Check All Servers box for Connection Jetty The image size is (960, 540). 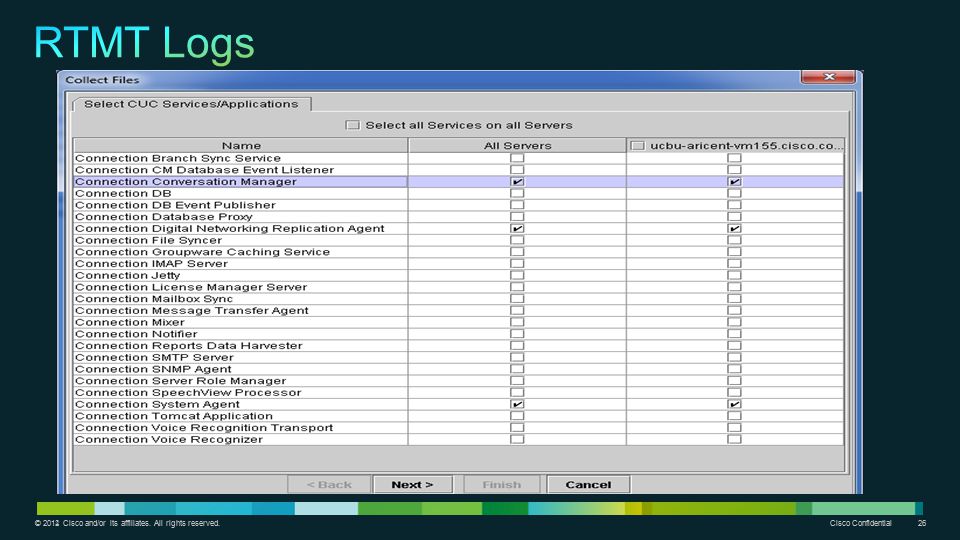517,275
